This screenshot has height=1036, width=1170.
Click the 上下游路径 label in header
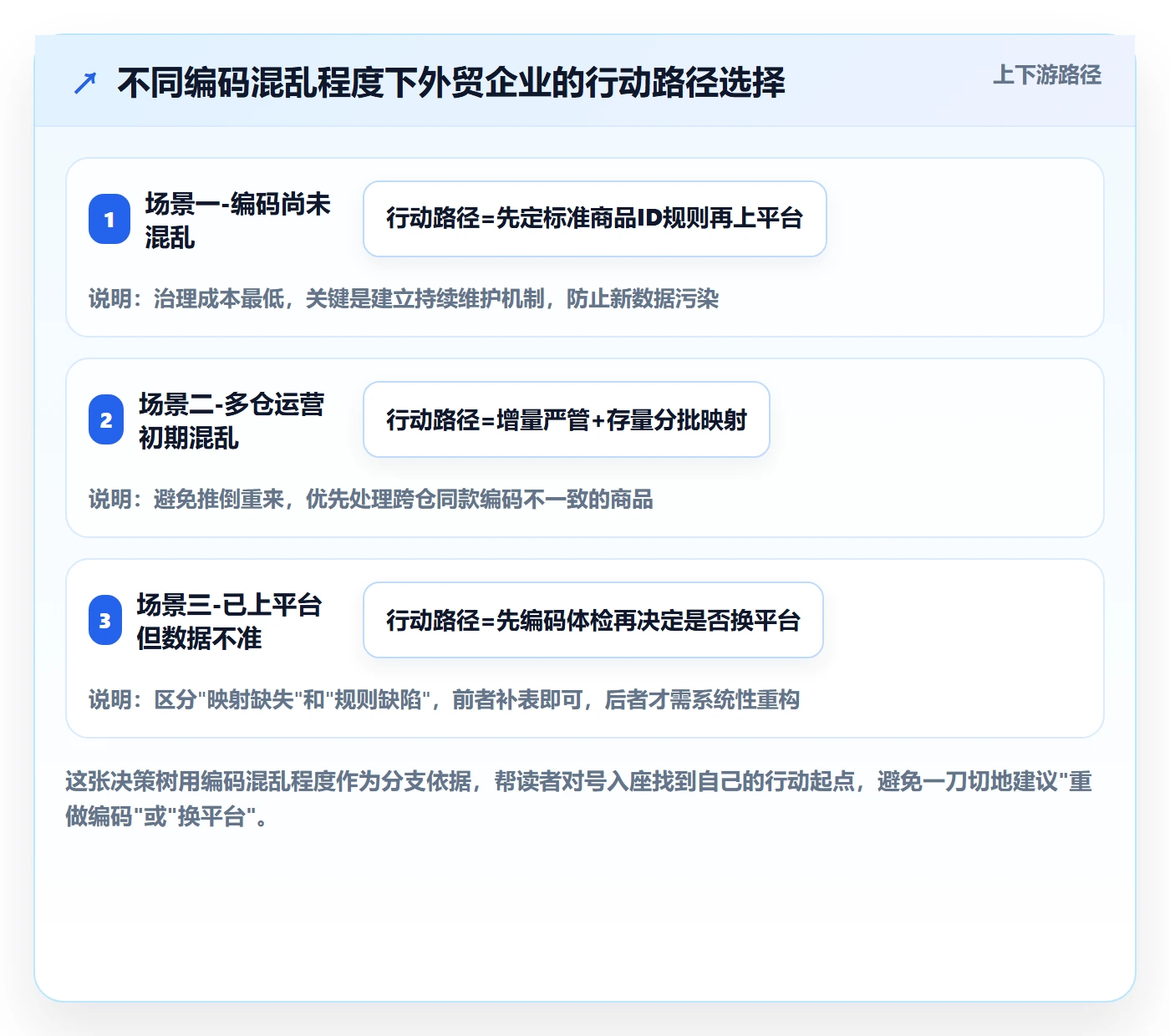[1046, 75]
